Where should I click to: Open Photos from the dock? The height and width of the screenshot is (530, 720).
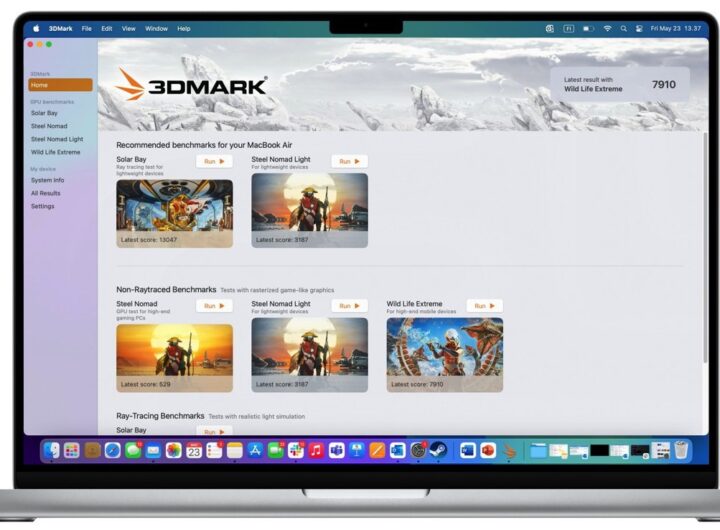174,451
